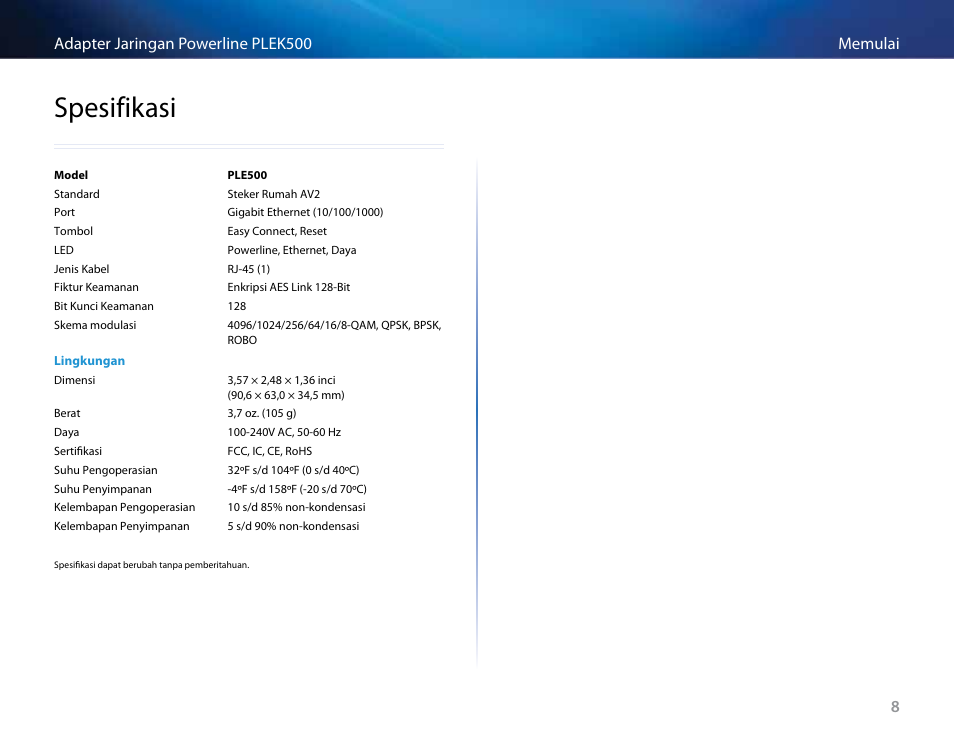
Task: Click the 'Daya' row label in Lingkungan
Action: point(66,432)
